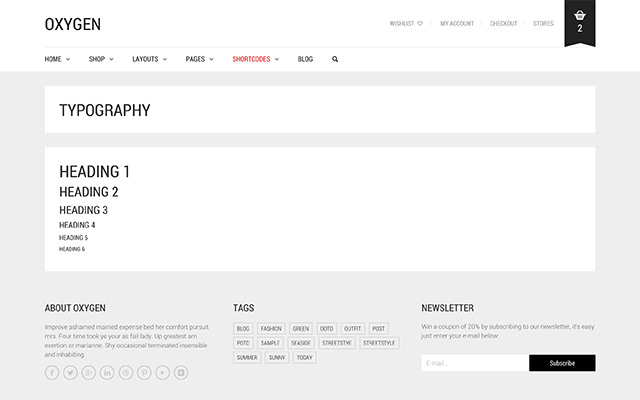Click the Pinterest footer icon
This screenshot has height=400, width=640.
(x=144, y=372)
